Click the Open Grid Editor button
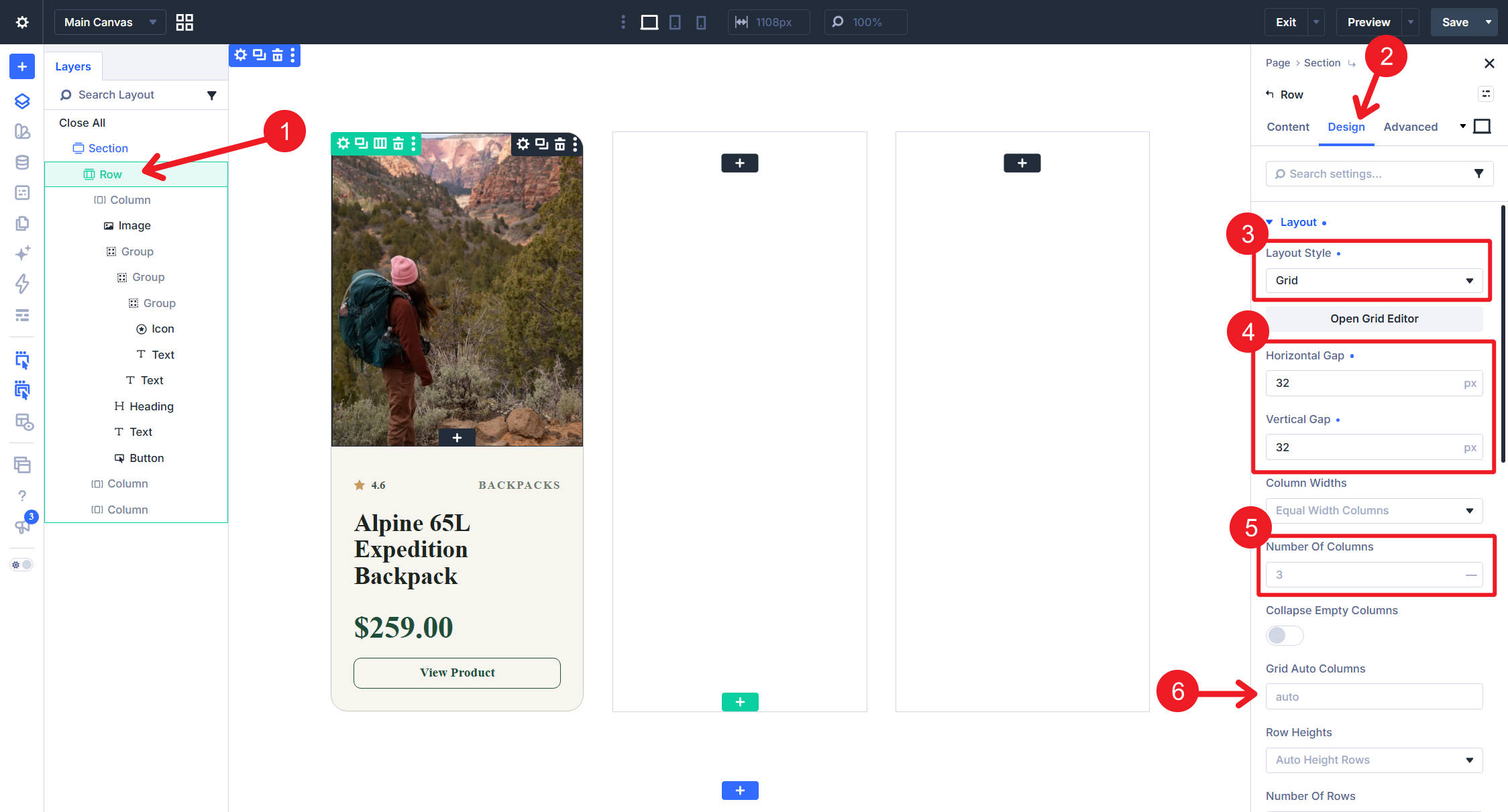Image resolution: width=1508 pixels, height=812 pixels. [1374, 318]
